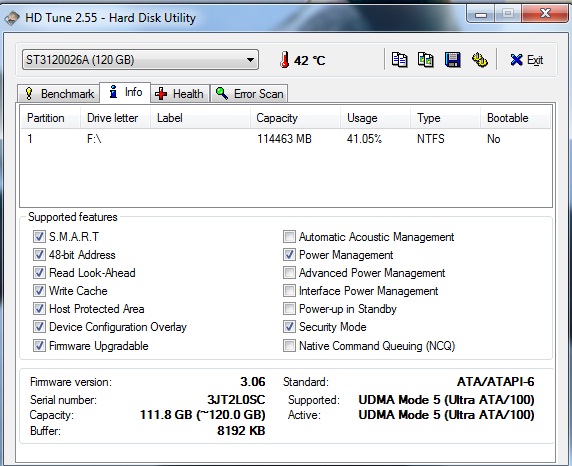Toggle the Power Management checkbox

[289, 254]
